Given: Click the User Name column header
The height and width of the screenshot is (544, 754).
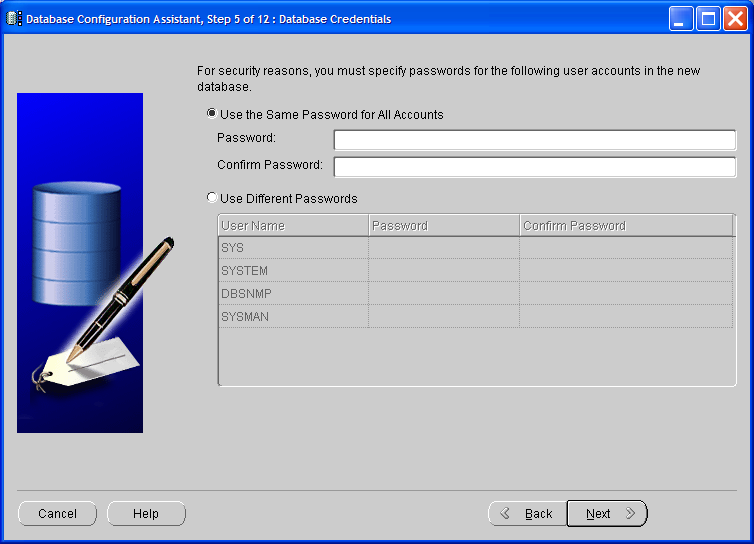Looking at the screenshot, I should click(x=293, y=226).
